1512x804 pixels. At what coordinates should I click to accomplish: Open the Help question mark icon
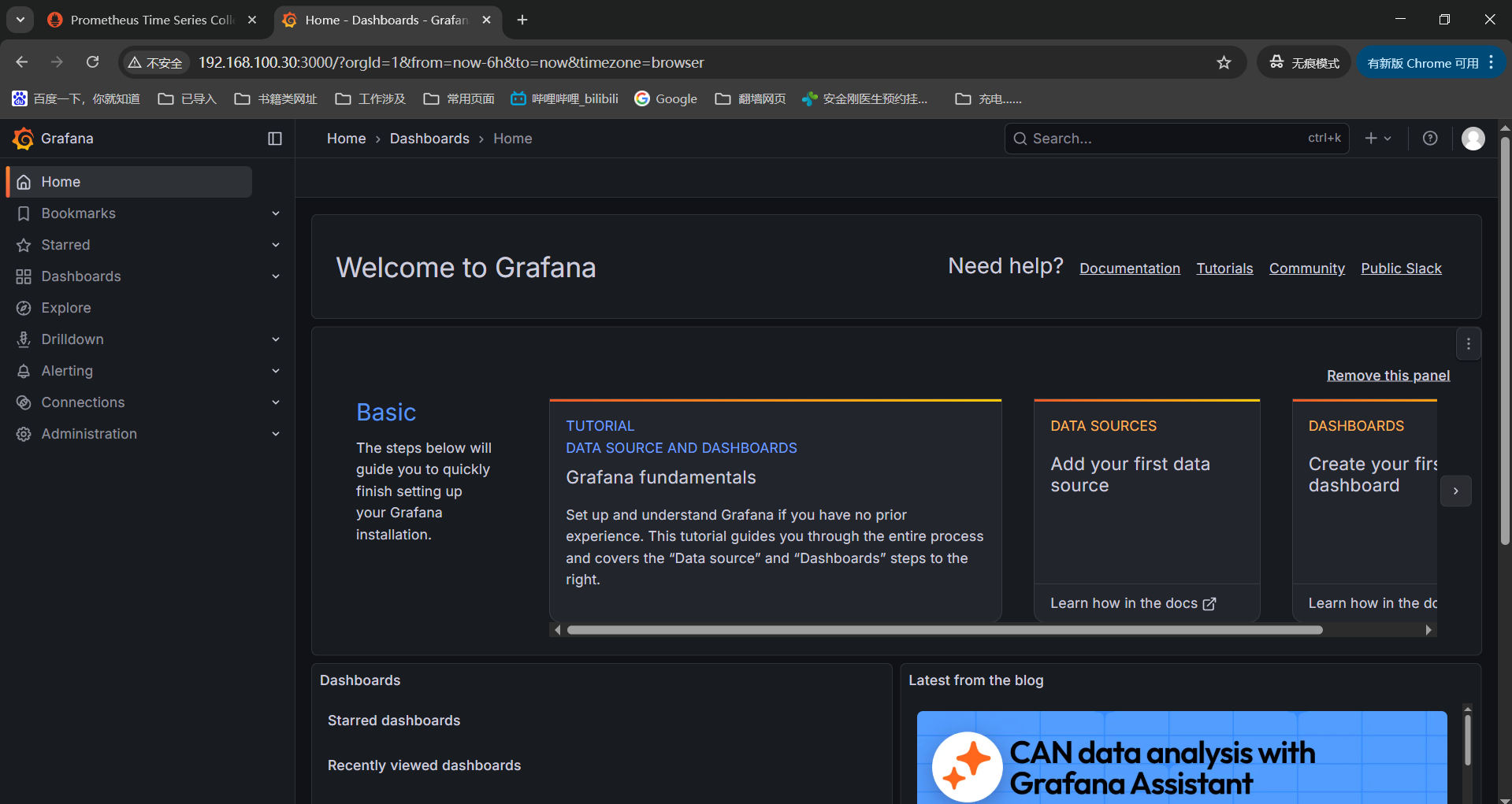(1430, 139)
